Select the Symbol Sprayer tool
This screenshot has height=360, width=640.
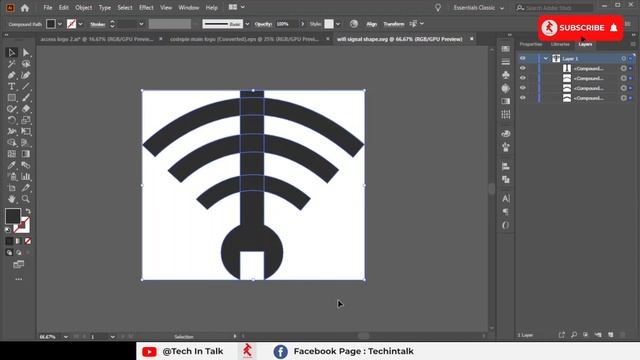[x=11, y=176]
